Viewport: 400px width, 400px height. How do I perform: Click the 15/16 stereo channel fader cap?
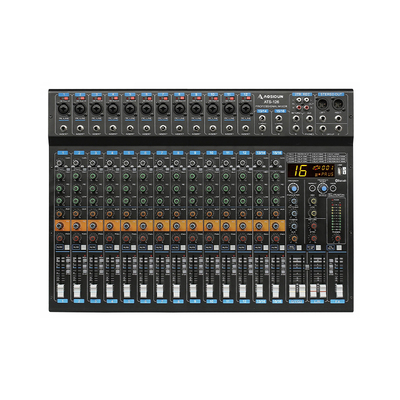coord(276,291)
